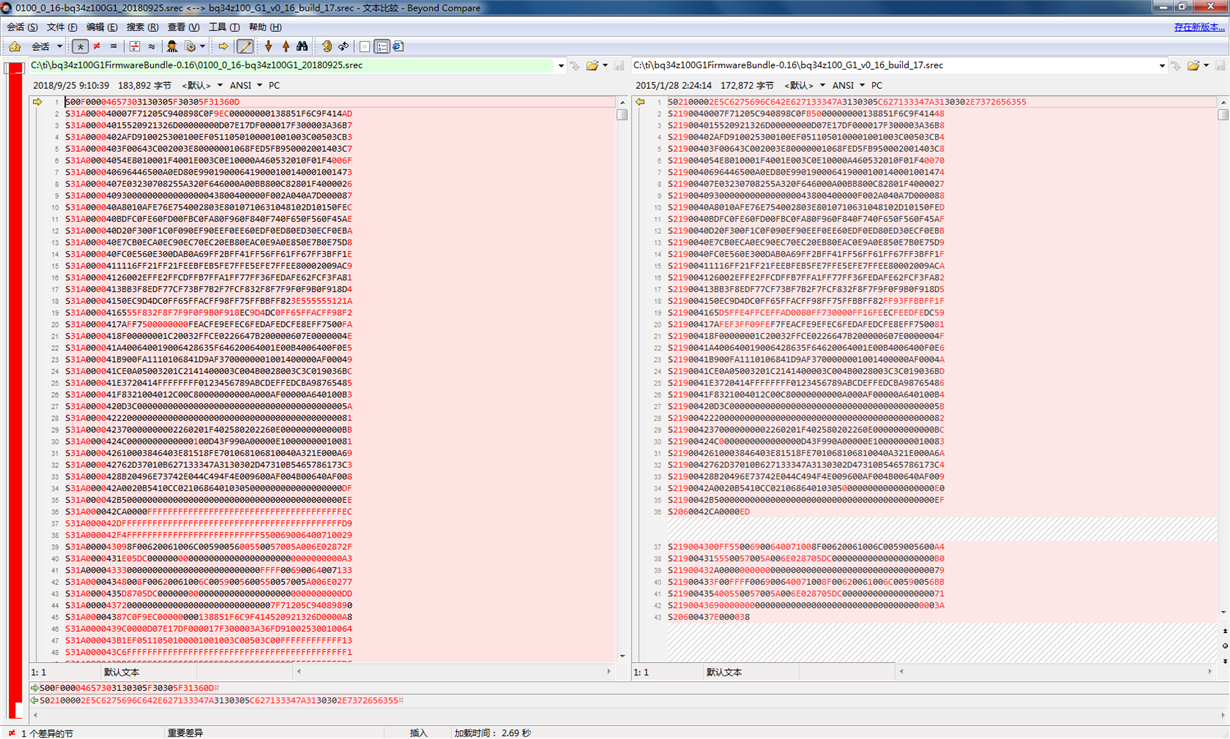Open the 查看 (V) menu
The image size is (1230, 739).
point(183,27)
